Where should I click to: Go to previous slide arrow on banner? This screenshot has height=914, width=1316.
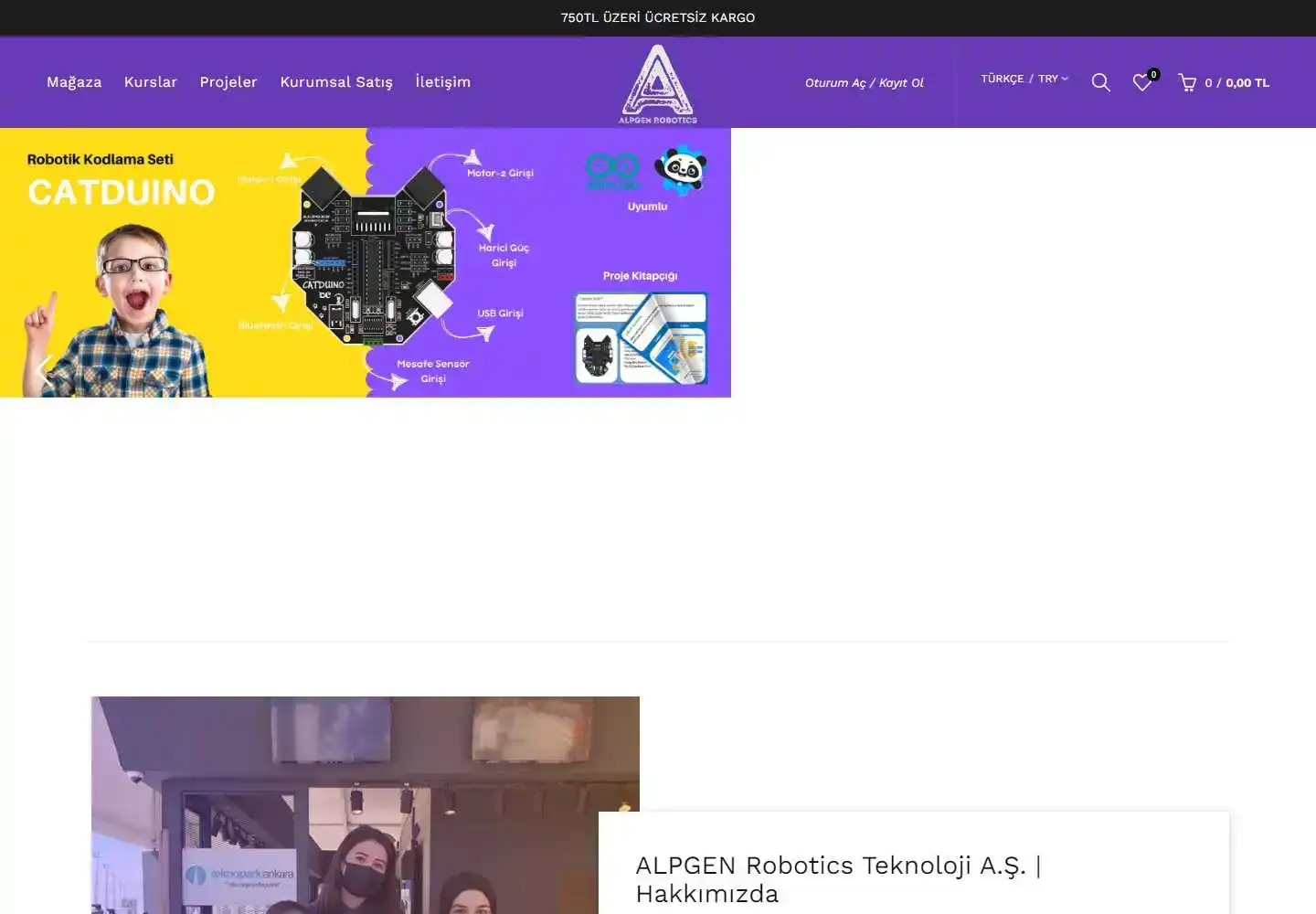coord(43,370)
